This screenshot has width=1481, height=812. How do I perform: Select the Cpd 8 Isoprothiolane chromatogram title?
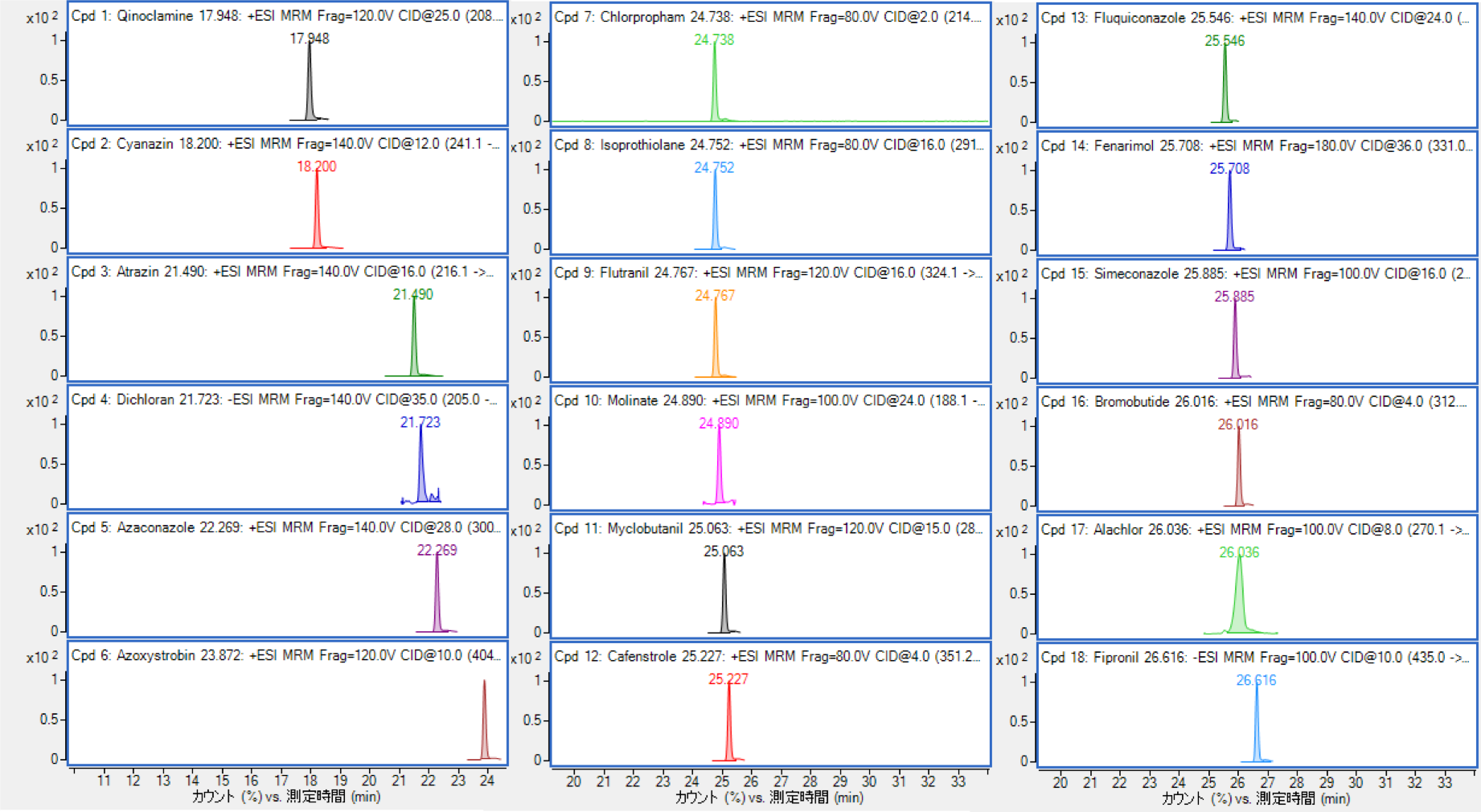pos(769,144)
